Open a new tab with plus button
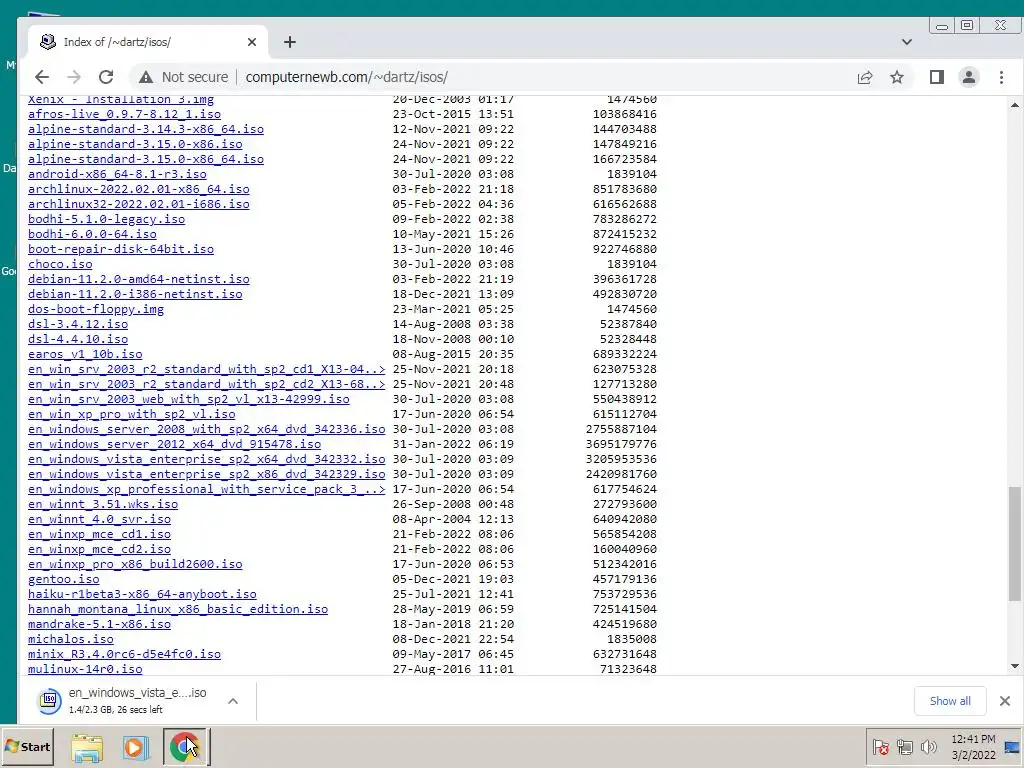 (290, 42)
